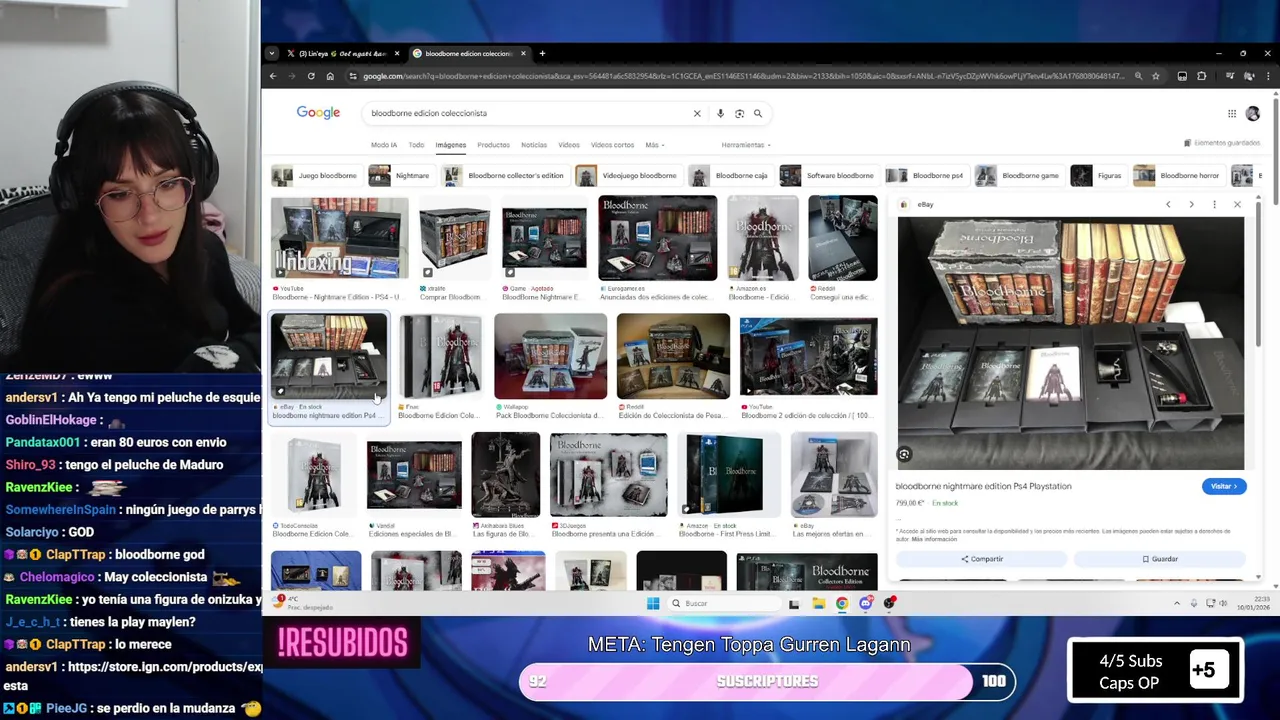Search preview image with the lens icon

coord(904,454)
